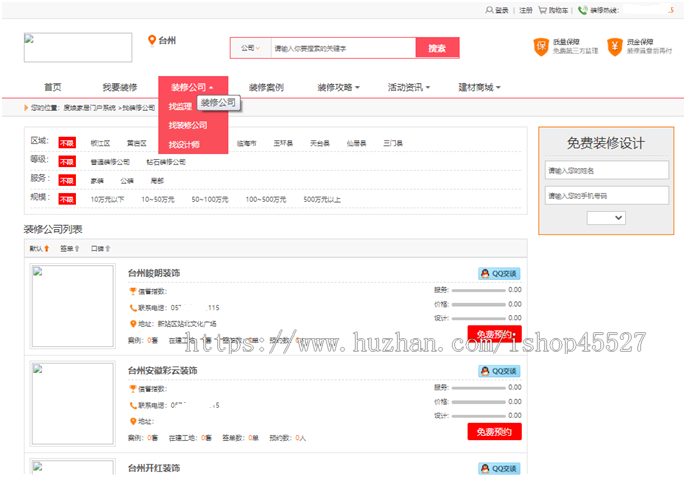Image resolution: width=686 pixels, height=477 pixels.
Task: Click trophy icon in 台州安徽彩云装饰 row
Action: click(x=133, y=389)
